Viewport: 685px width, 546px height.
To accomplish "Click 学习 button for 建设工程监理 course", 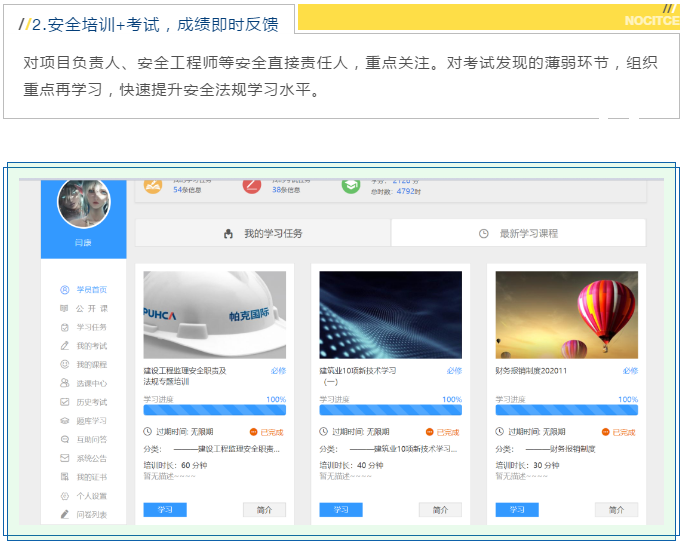I will tap(165, 510).
